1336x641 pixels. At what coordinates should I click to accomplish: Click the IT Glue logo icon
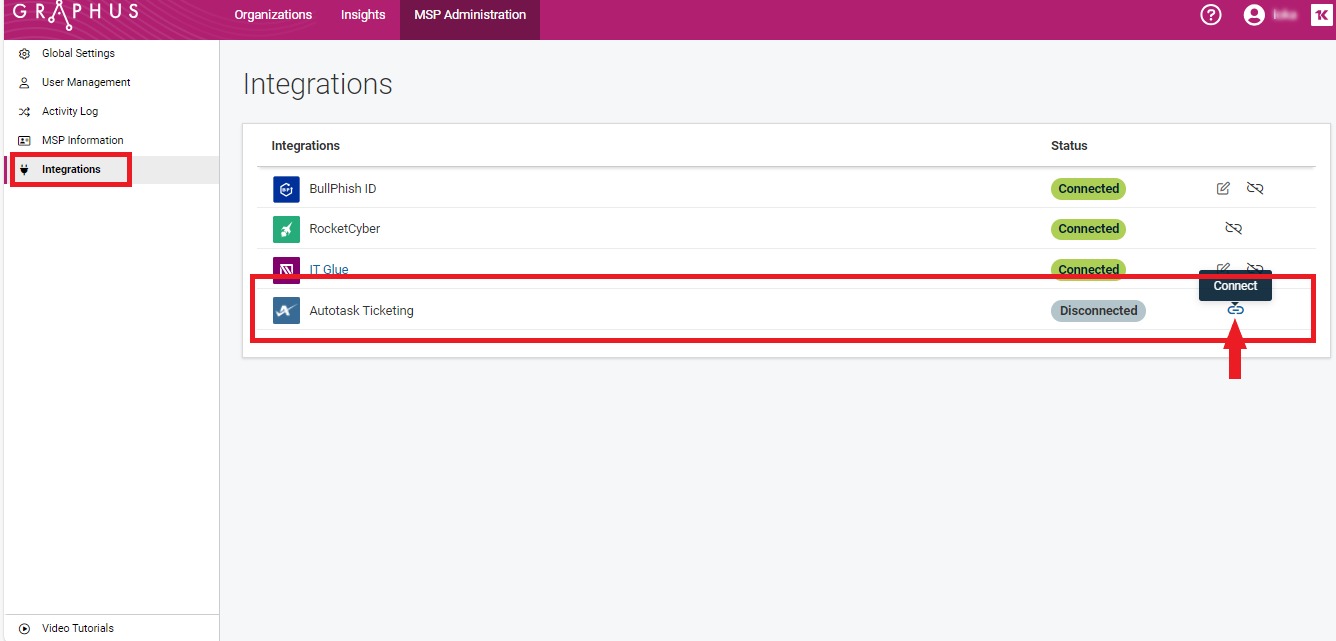(x=286, y=270)
